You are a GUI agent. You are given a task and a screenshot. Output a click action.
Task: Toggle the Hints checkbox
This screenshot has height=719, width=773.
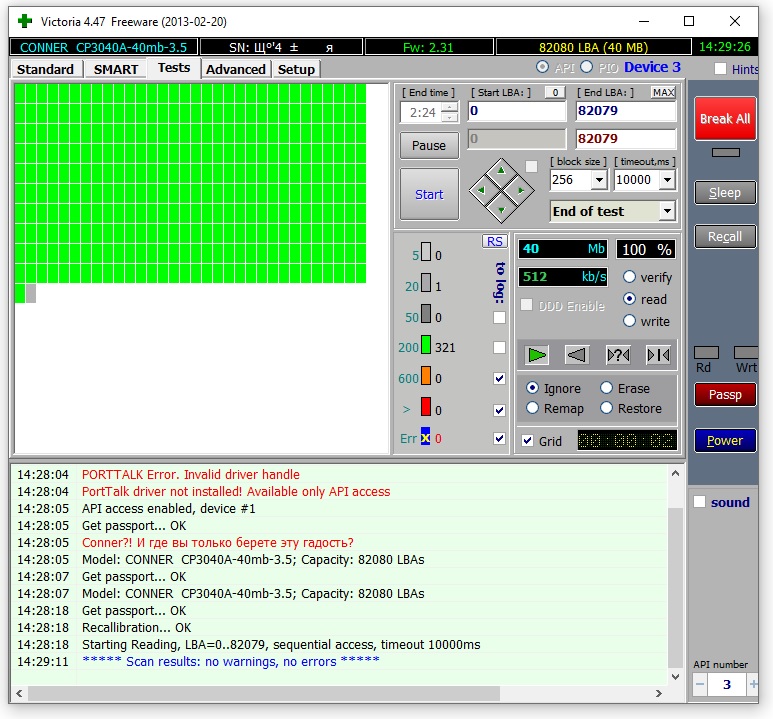coord(720,69)
